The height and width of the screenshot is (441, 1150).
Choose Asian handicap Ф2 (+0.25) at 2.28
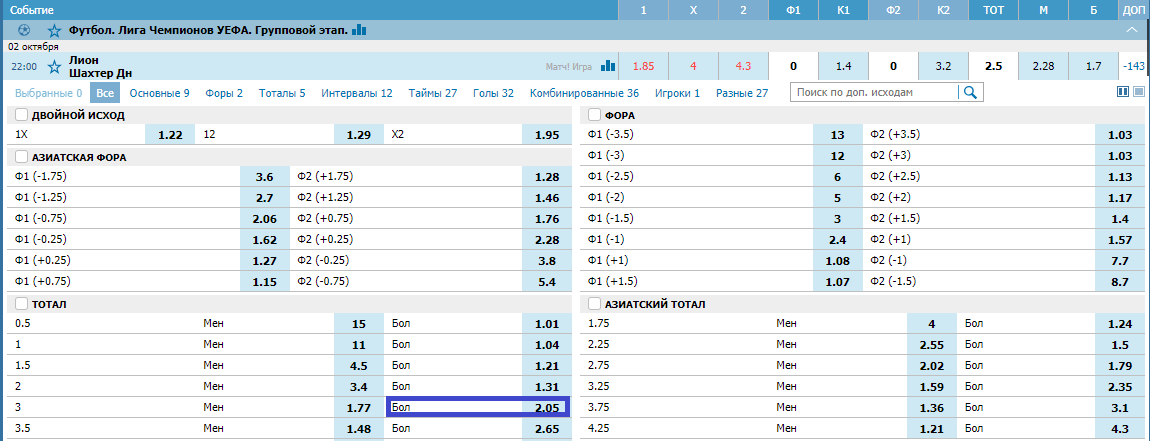(x=546, y=239)
